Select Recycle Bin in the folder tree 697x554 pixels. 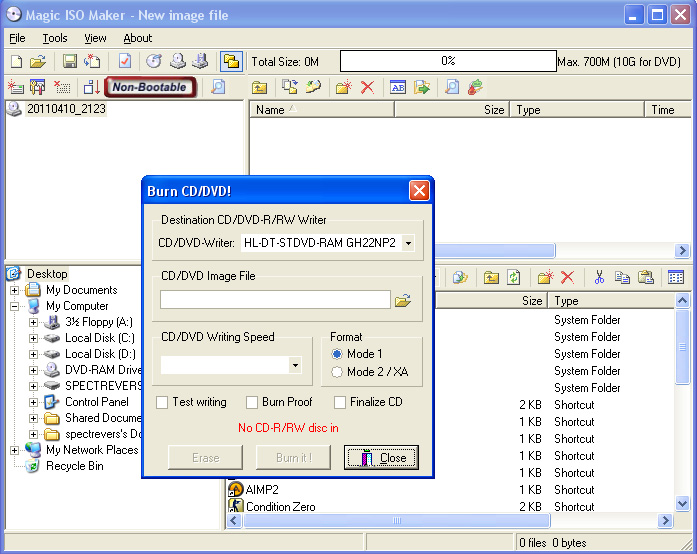75,466
